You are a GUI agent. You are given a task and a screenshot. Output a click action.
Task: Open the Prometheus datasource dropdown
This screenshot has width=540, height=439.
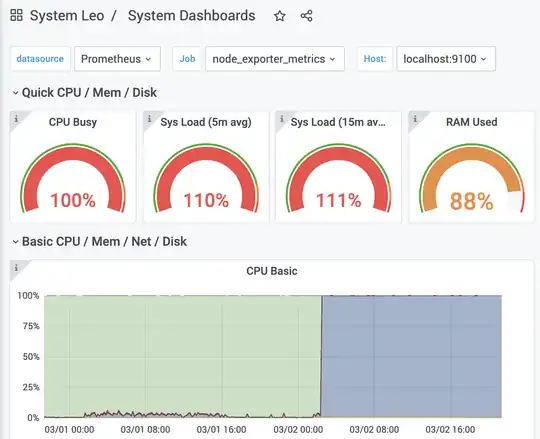coord(117,59)
